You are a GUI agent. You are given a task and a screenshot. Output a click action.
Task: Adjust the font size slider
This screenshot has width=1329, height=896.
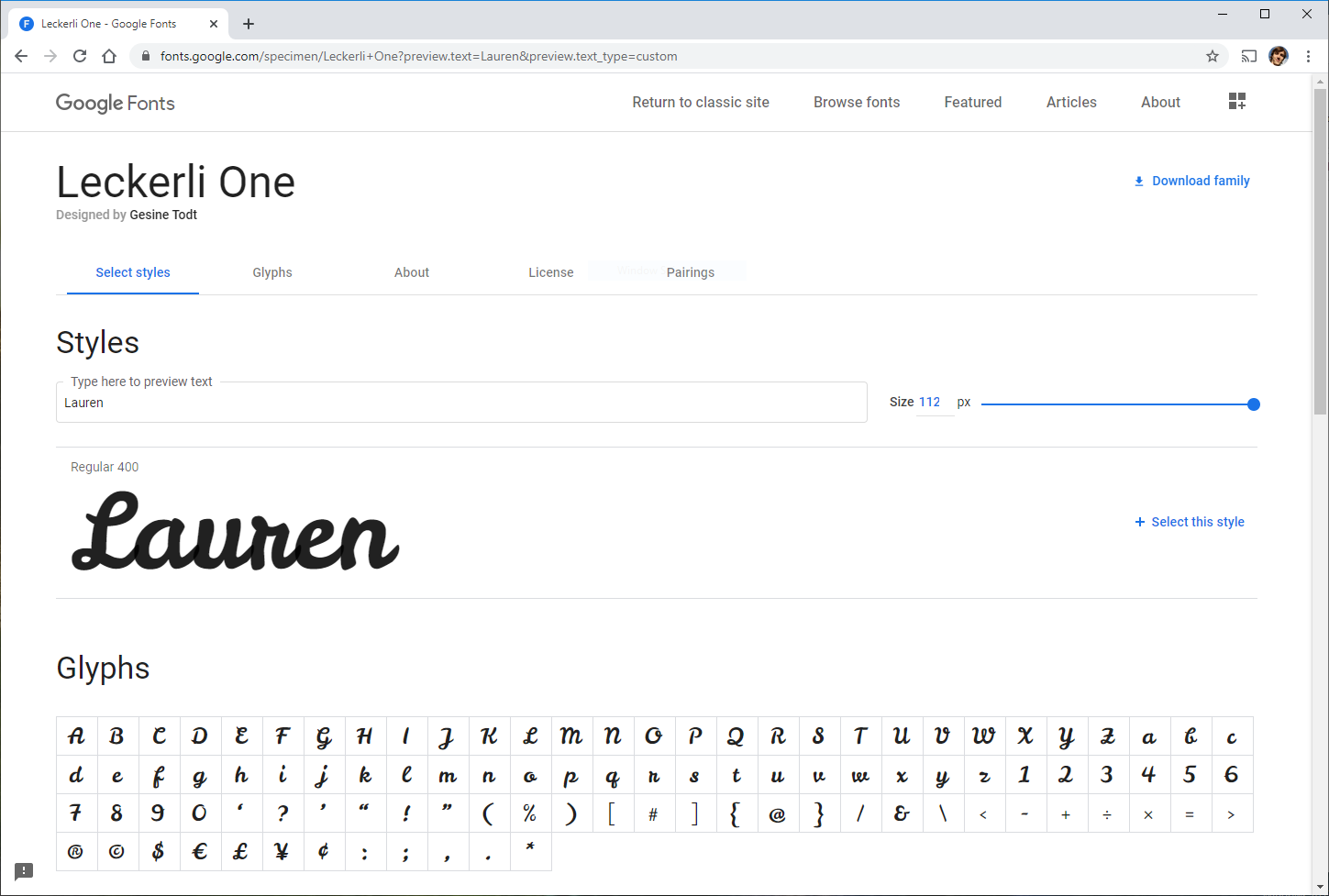[1253, 404]
